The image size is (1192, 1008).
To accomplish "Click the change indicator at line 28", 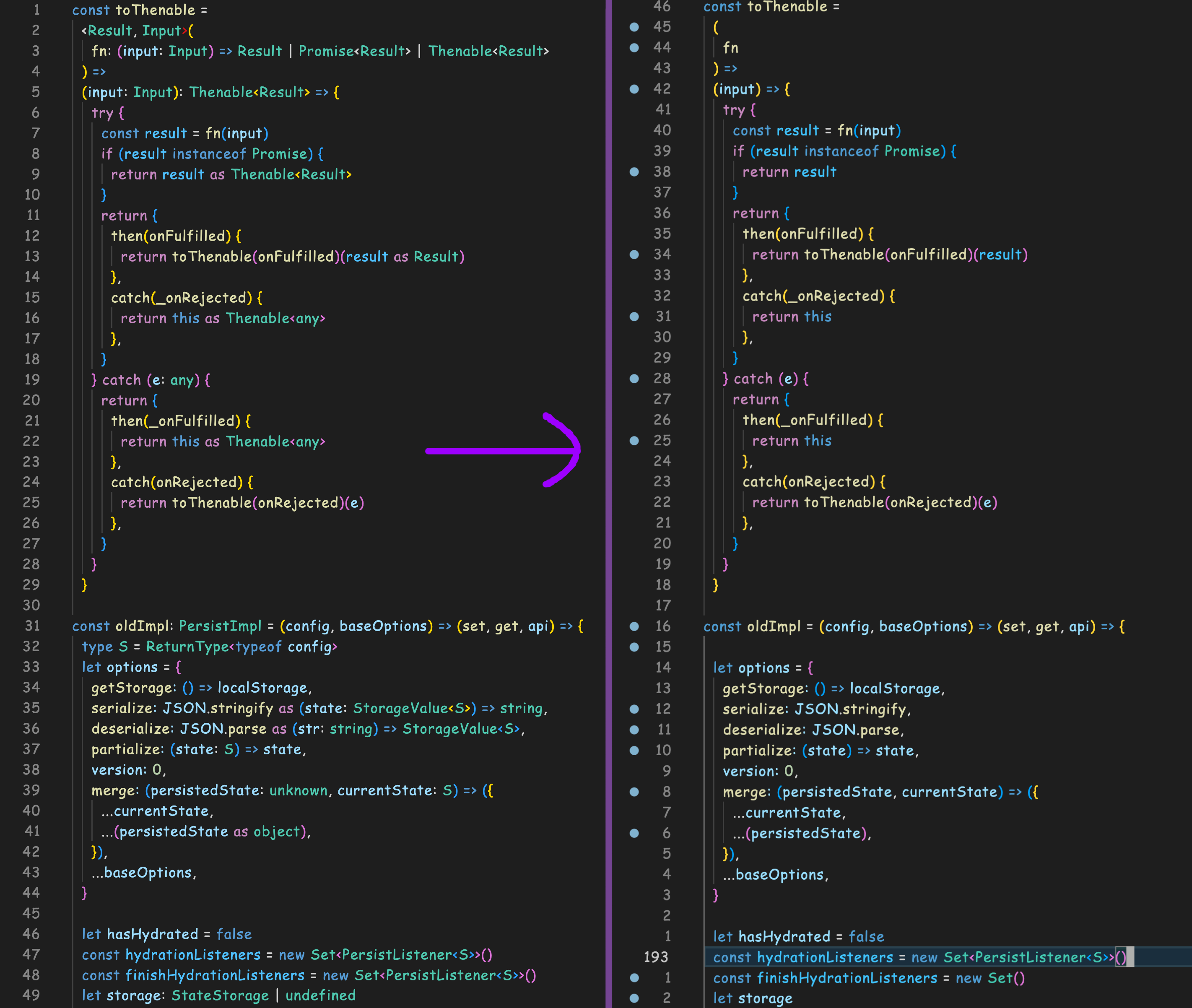I will [x=634, y=378].
